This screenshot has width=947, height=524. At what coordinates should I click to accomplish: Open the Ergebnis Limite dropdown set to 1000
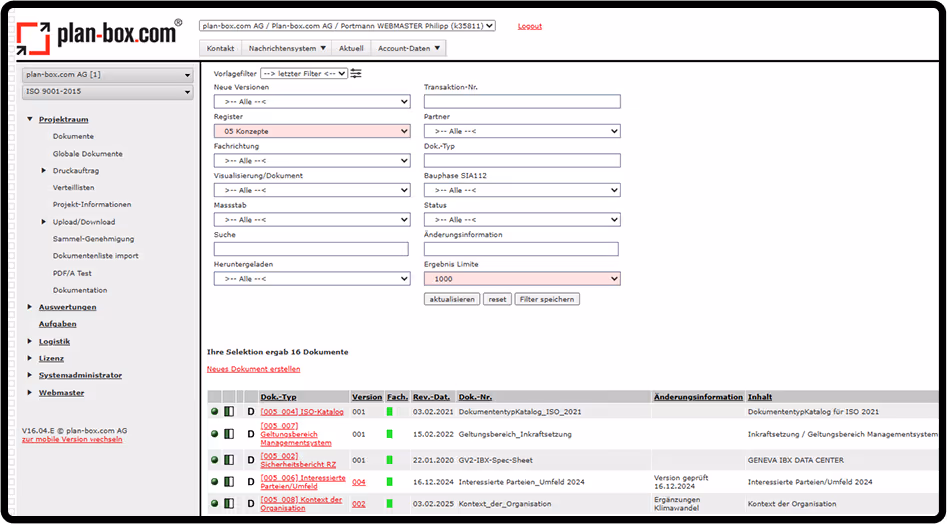(x=522, y=279)
